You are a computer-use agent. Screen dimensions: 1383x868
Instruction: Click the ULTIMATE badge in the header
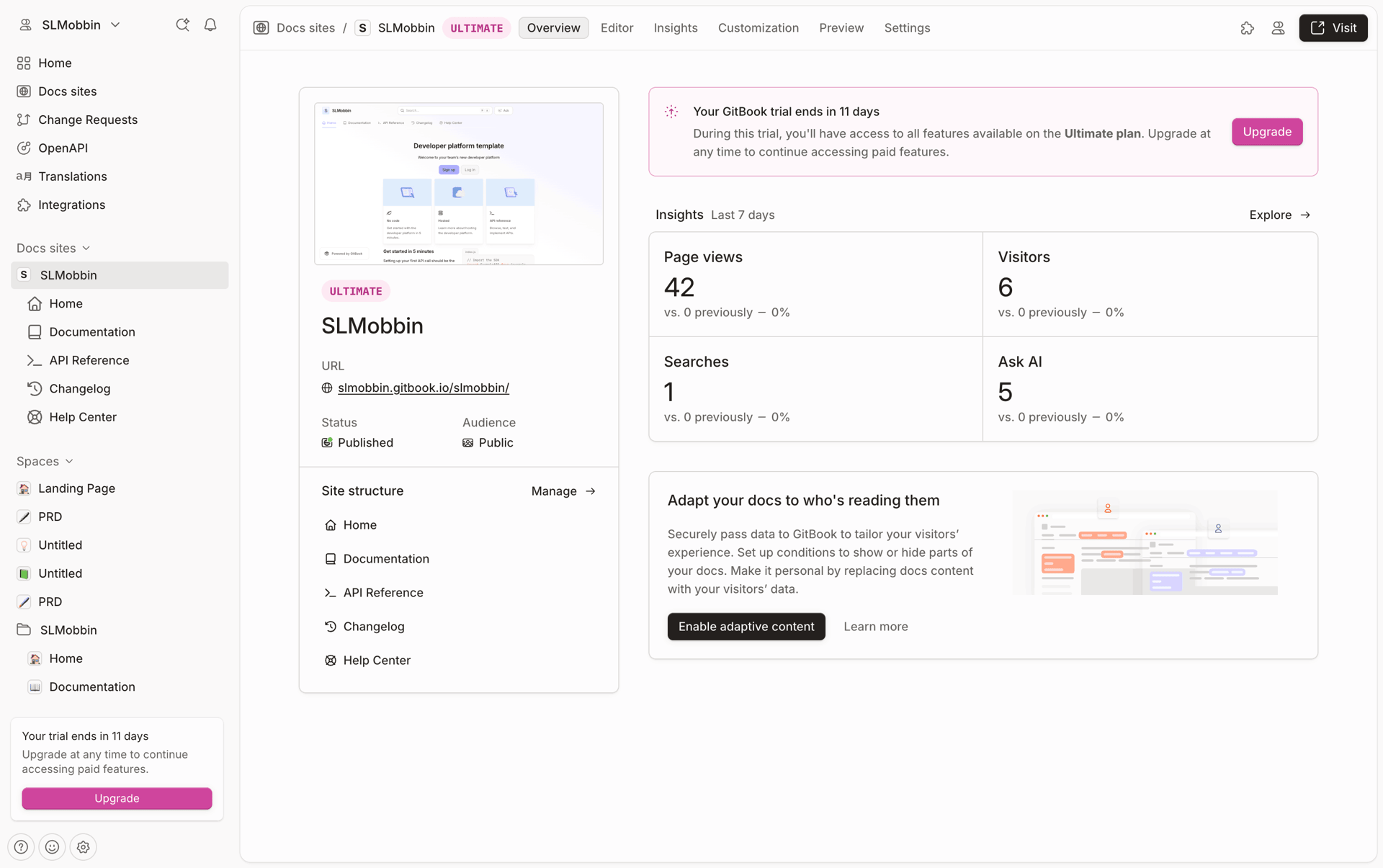(476, 28)
